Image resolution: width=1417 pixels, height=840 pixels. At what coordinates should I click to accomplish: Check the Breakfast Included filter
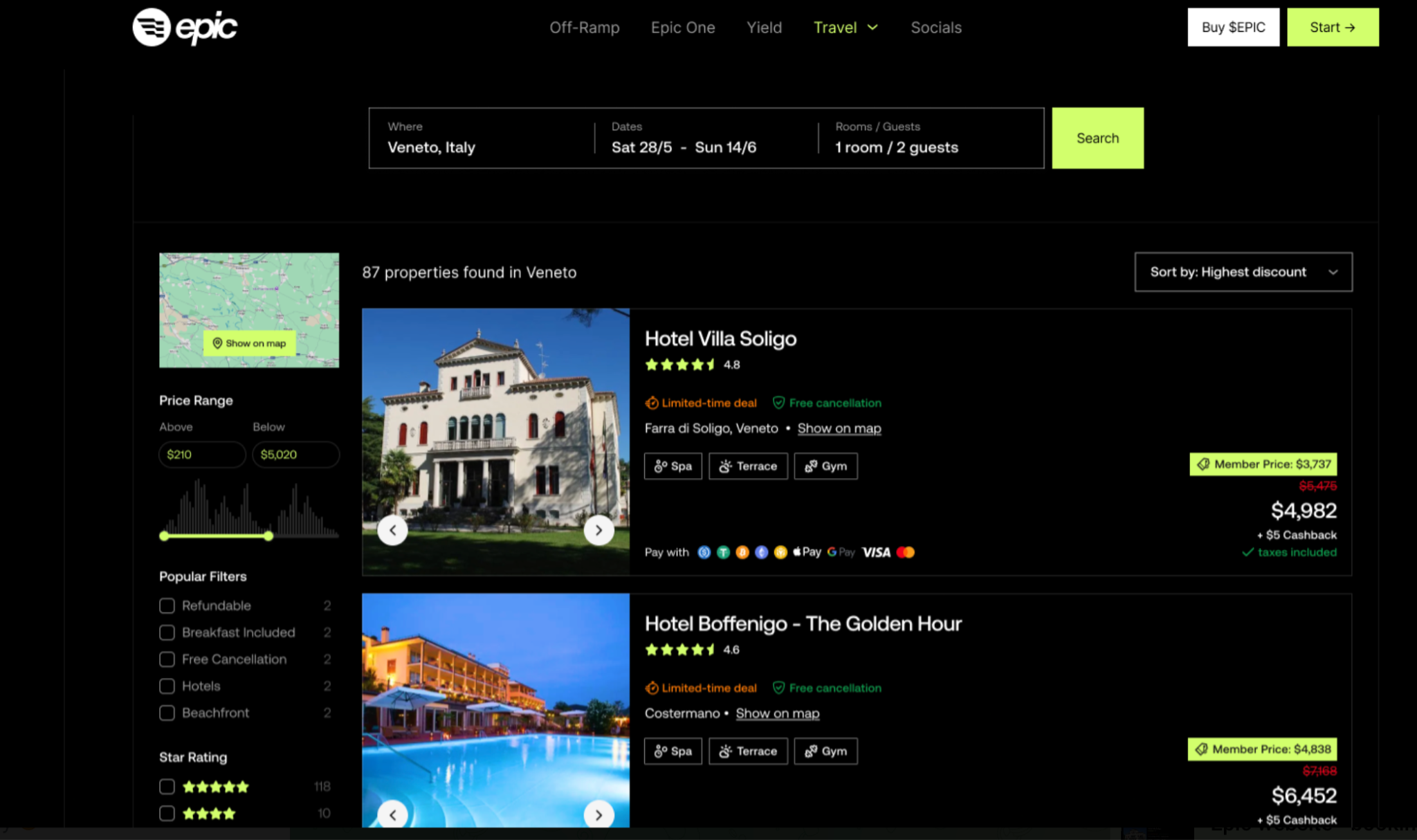167,632
